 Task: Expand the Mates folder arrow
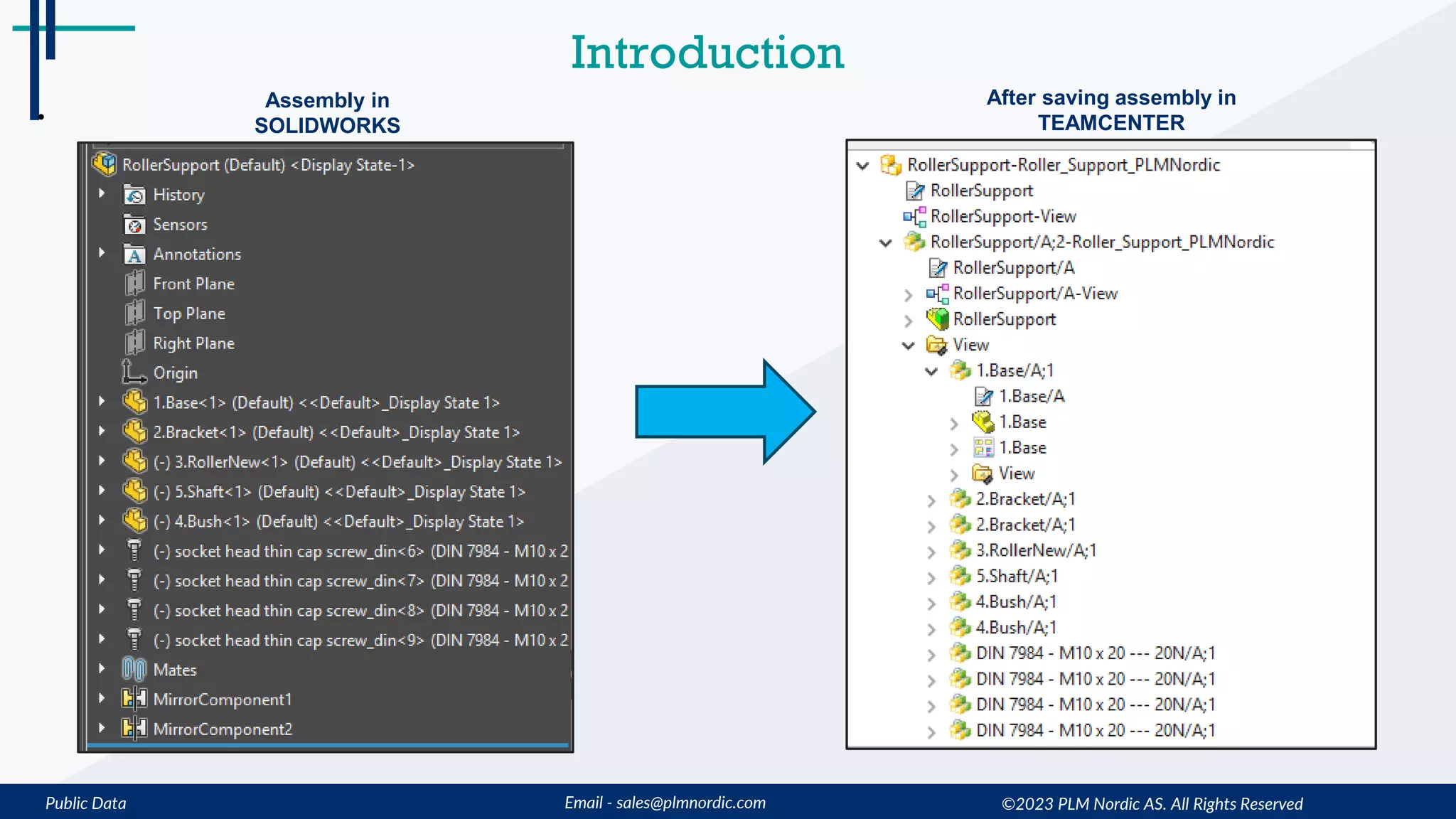pos(102,669)
